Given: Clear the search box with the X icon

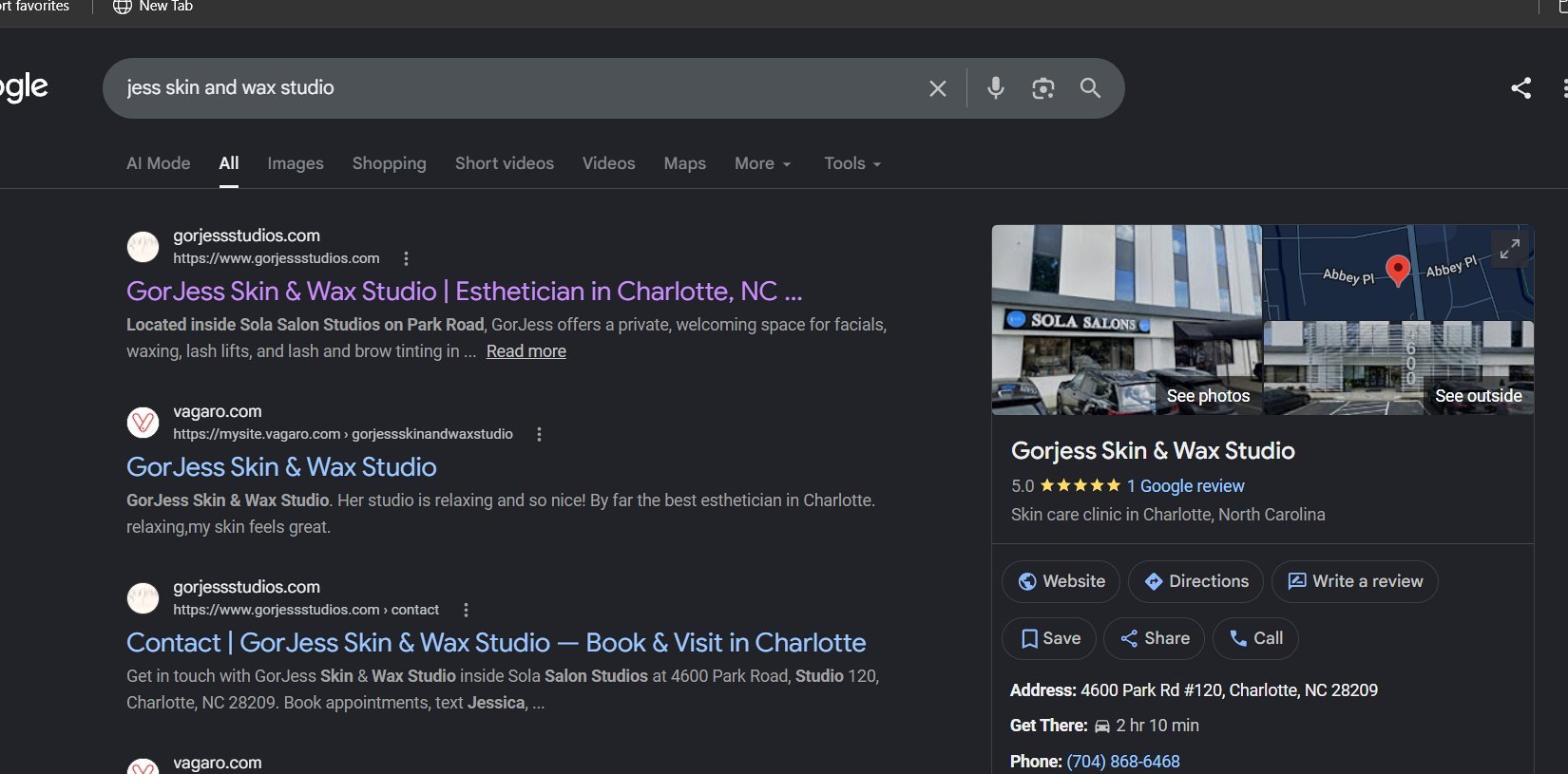Looking at the screenshot, I should point(937,88).
